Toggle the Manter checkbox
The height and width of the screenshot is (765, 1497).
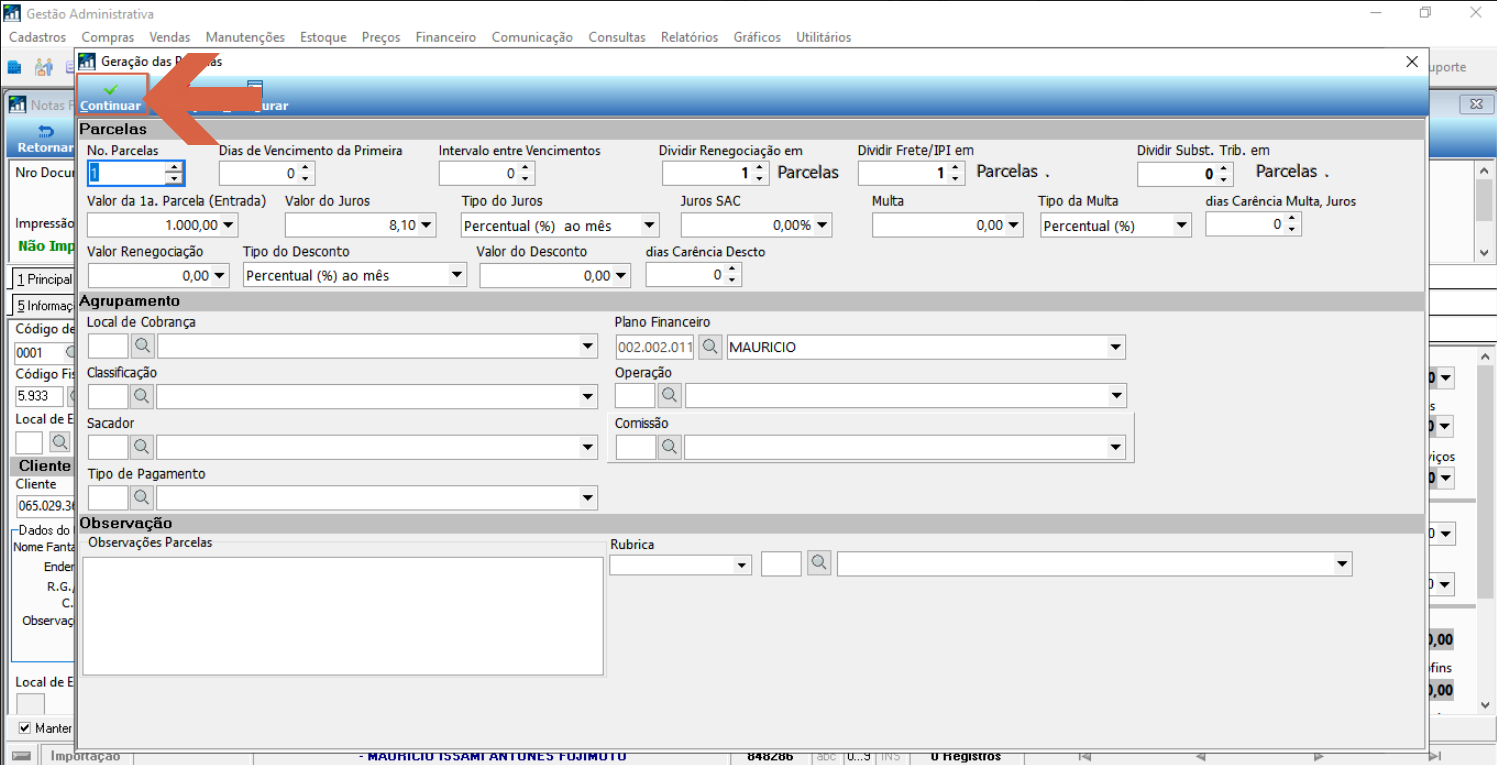click(25, 728)
